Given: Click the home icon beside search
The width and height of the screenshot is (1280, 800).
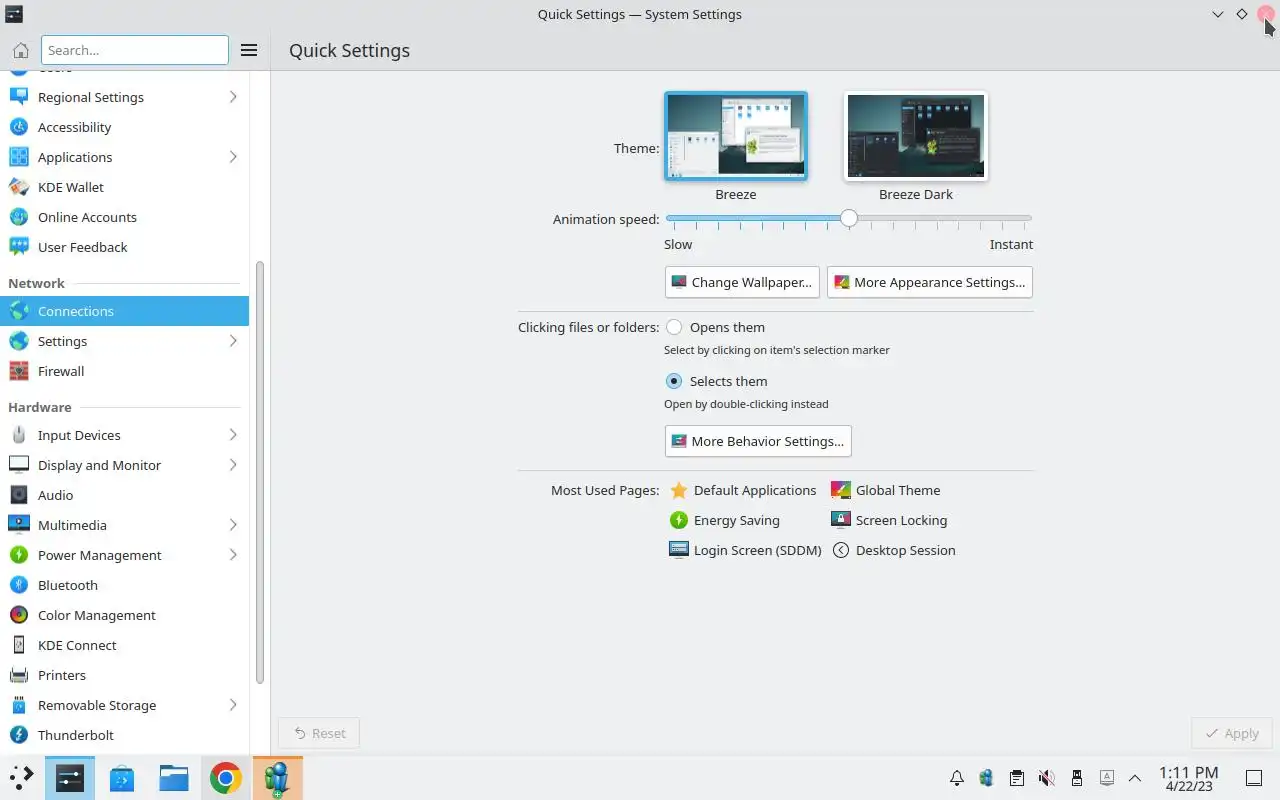Looking at the screenshot, I should pos(20,50).
